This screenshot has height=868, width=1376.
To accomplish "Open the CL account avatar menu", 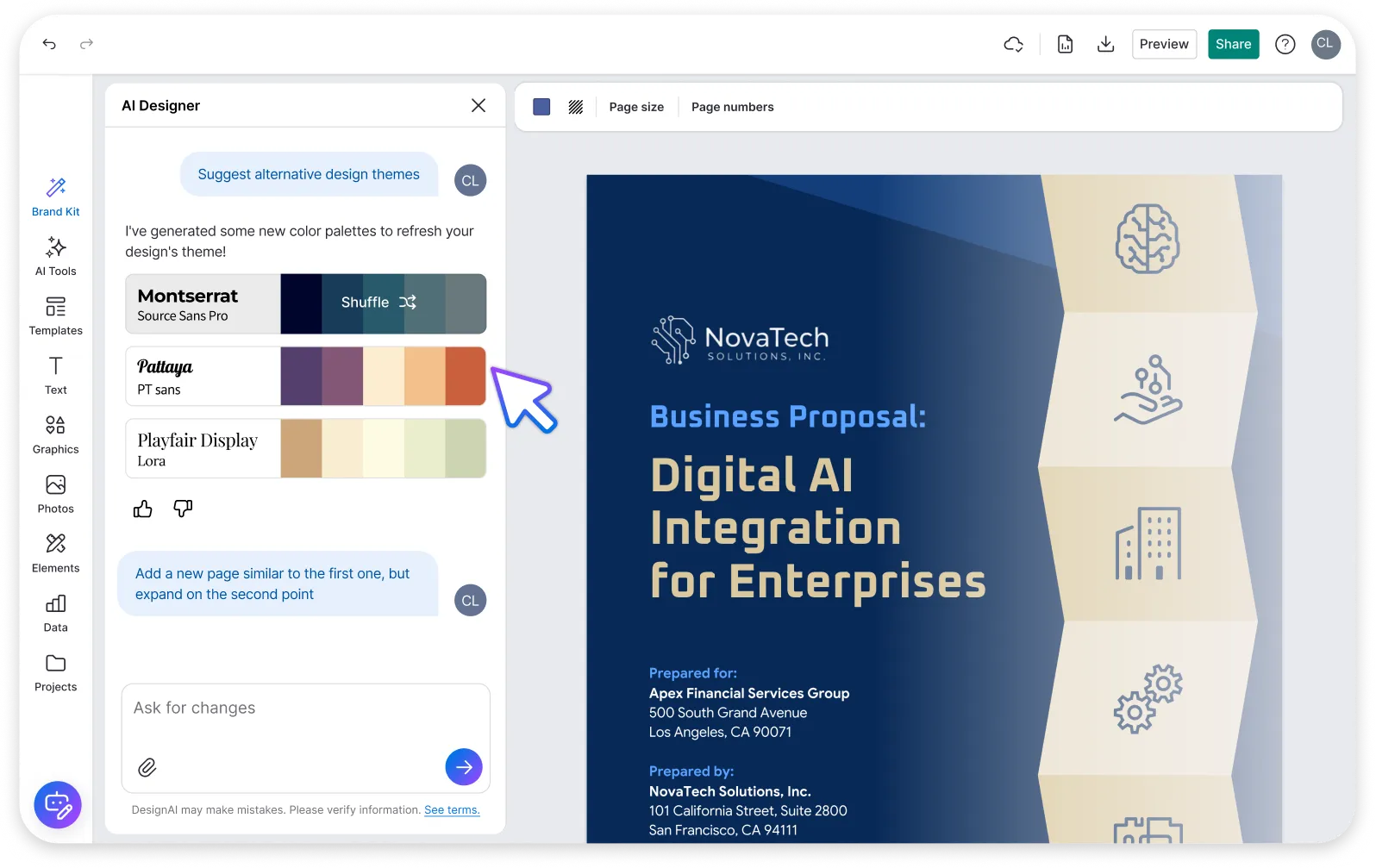I will pos(1325,44).
